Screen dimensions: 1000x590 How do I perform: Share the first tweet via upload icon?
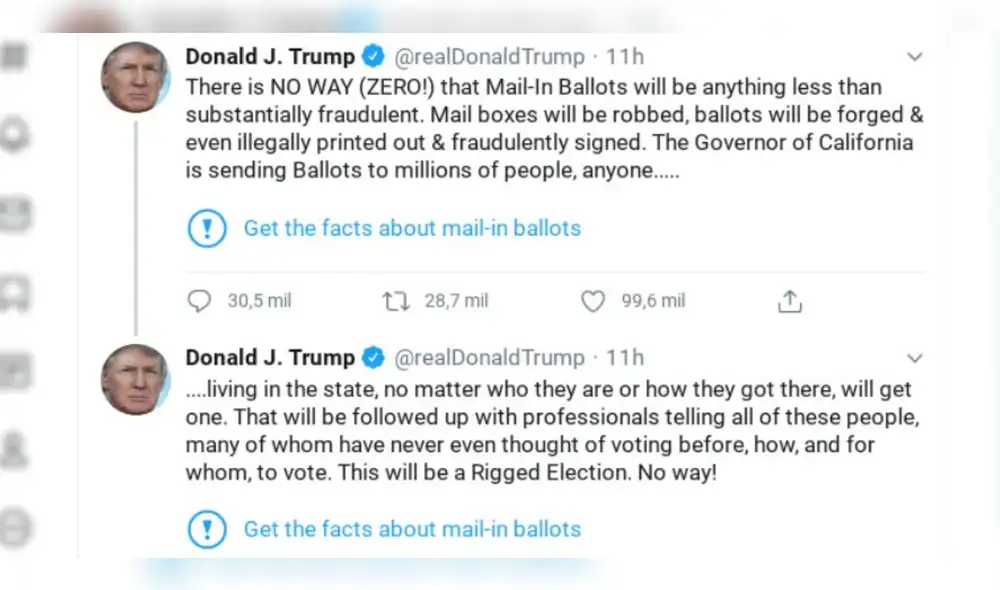789,300
